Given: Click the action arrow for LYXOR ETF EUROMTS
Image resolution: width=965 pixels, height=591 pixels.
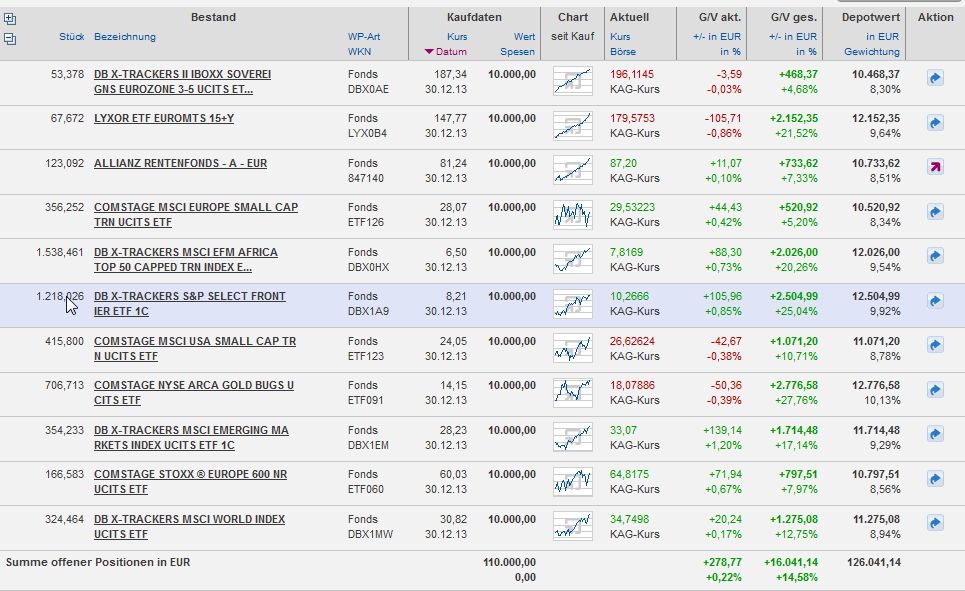Looking at the screenshot, I should 935,123.
